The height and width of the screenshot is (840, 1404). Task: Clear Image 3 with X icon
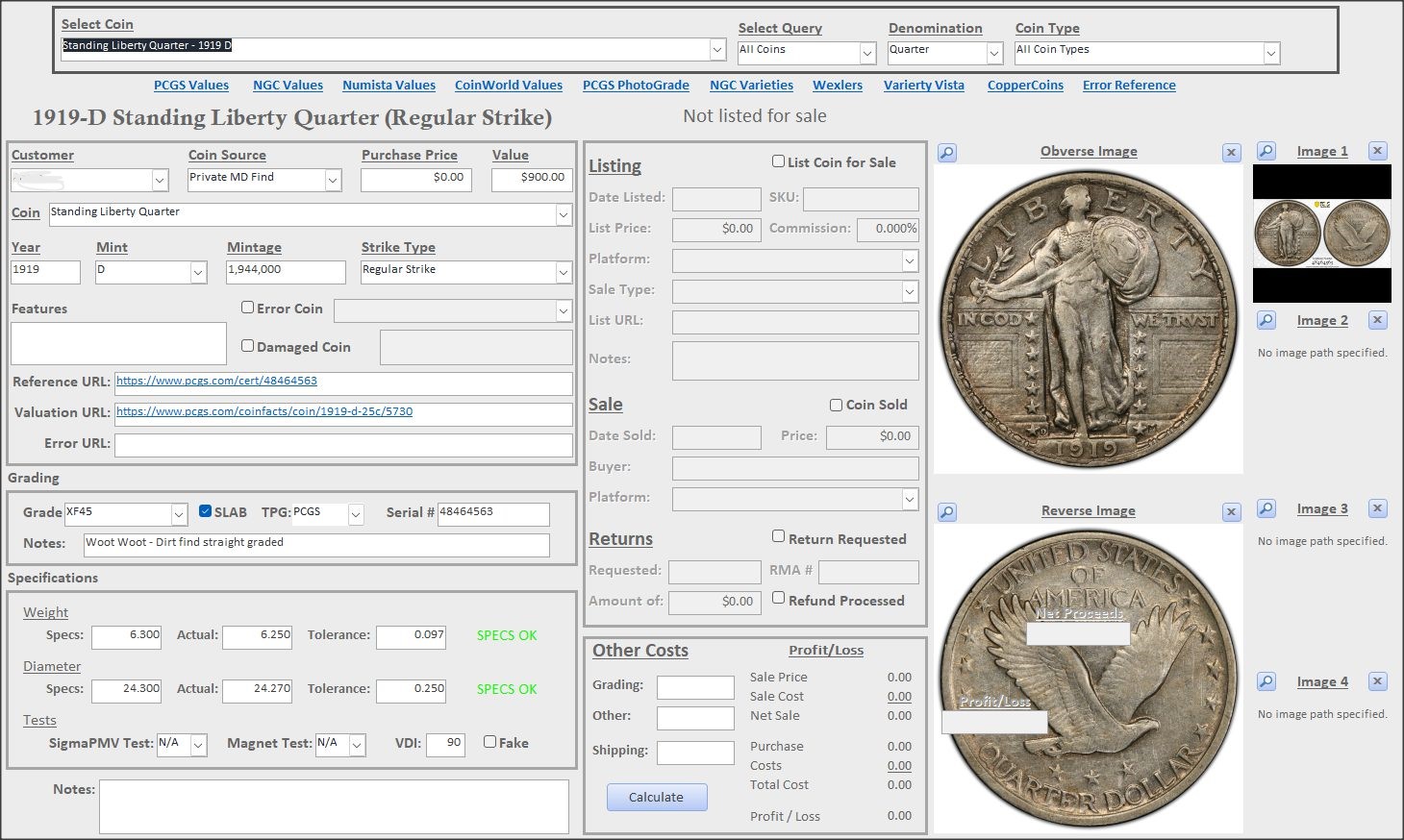(x=1378, y=508)
